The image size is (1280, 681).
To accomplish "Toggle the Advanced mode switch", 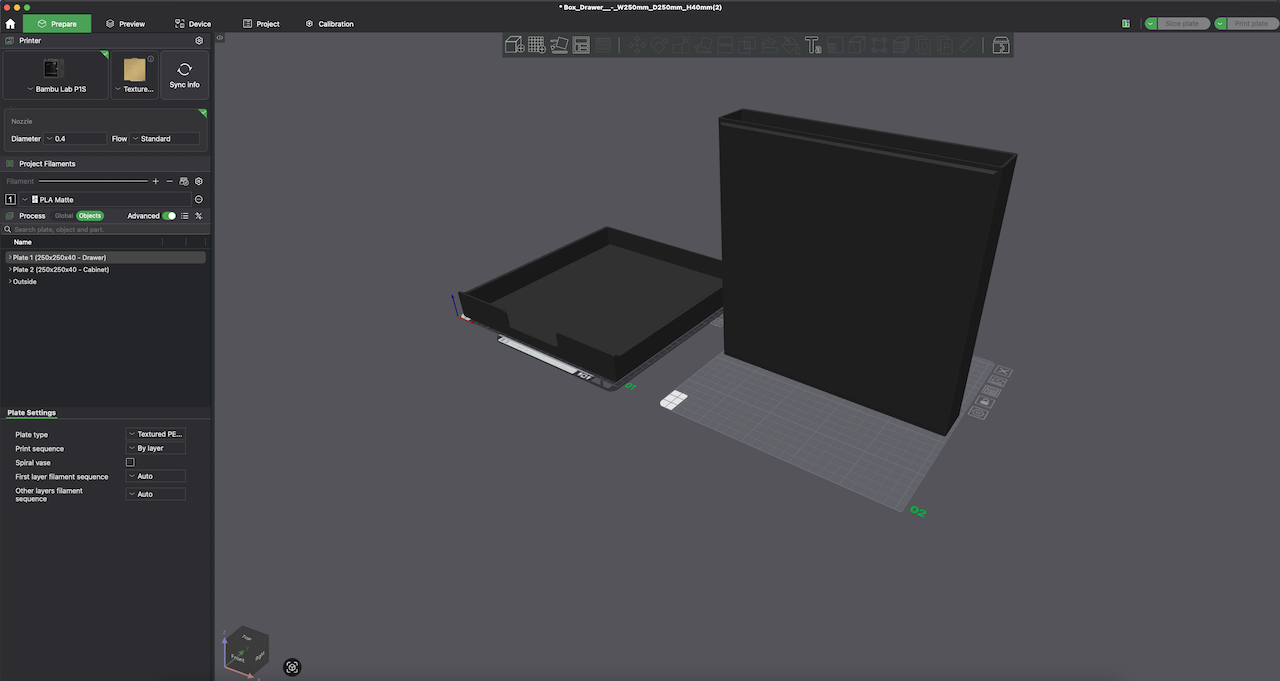I will 169,216.
